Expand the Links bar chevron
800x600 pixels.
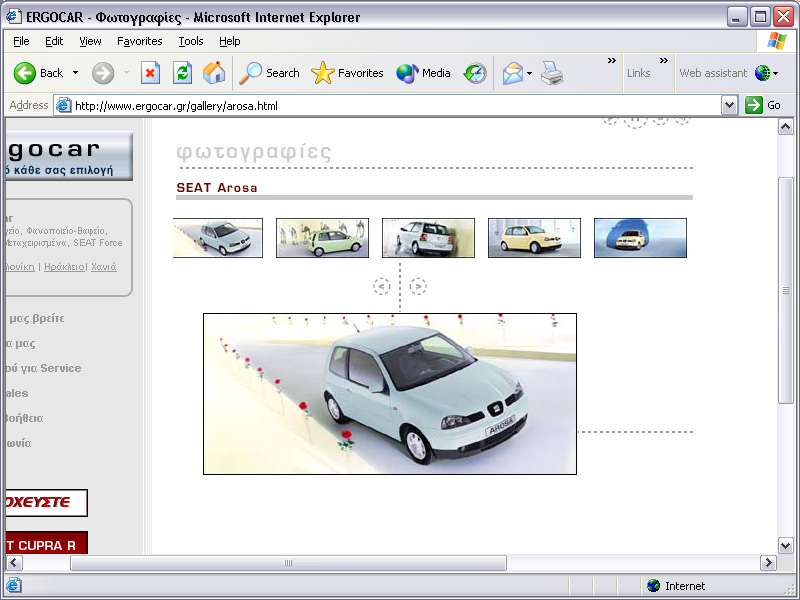[x=664, y=61]
